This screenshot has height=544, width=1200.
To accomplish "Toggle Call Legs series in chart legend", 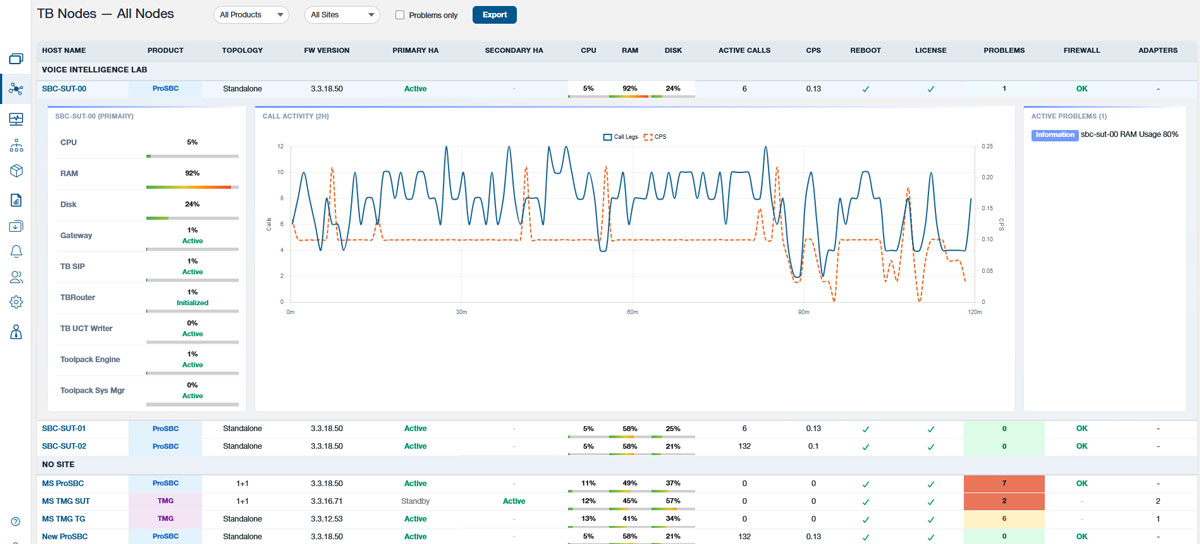I will pos(620,136).
